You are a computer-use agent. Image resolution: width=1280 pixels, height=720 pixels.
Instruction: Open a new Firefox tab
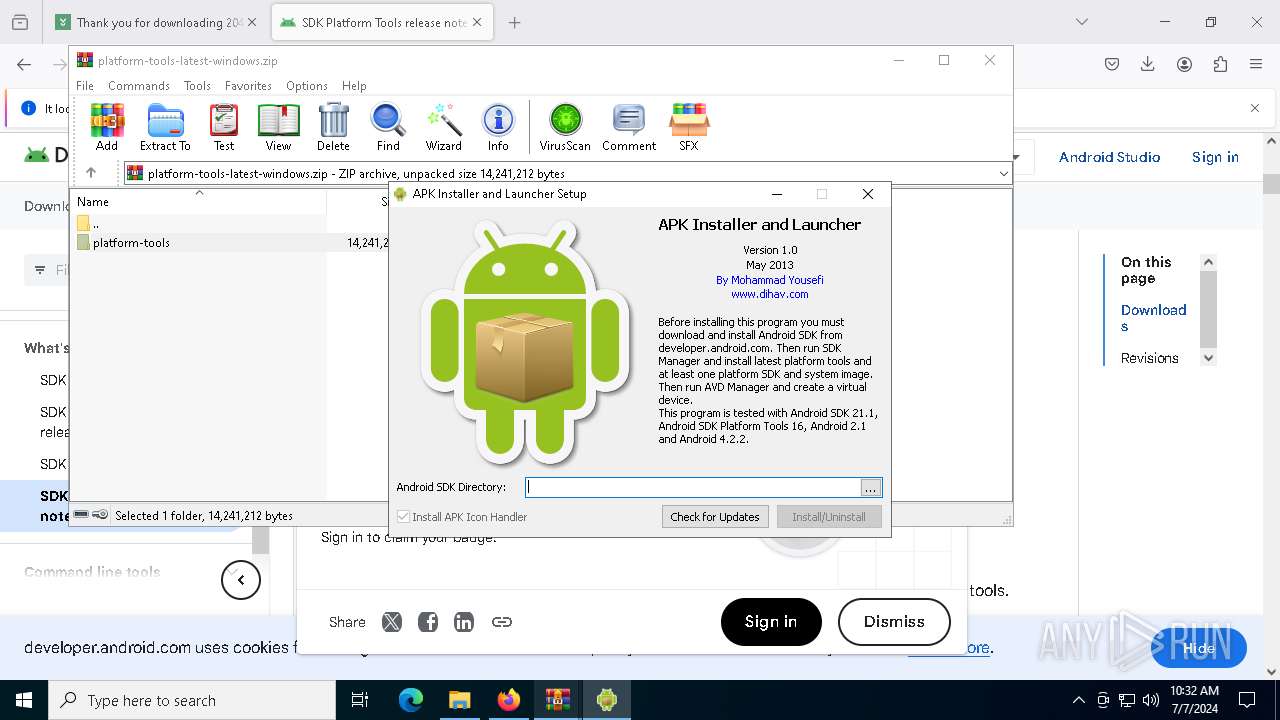(514, 22)
